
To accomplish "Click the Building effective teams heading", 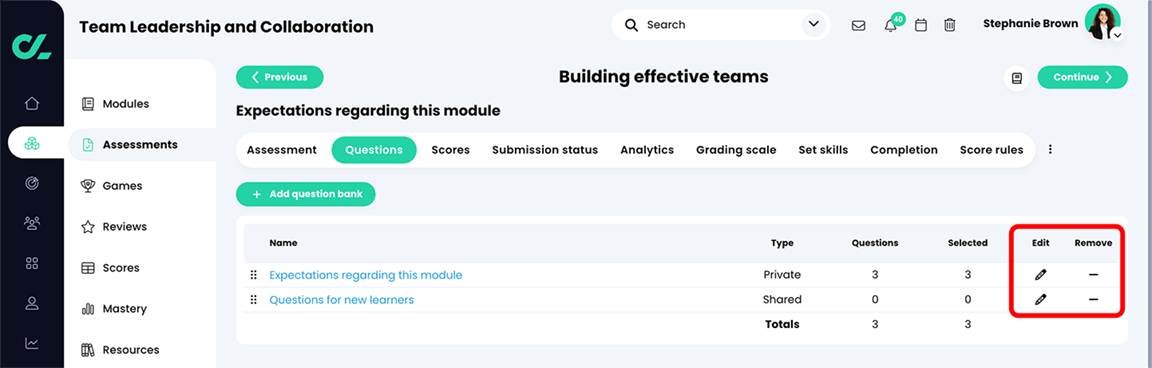I will point(663,76).
